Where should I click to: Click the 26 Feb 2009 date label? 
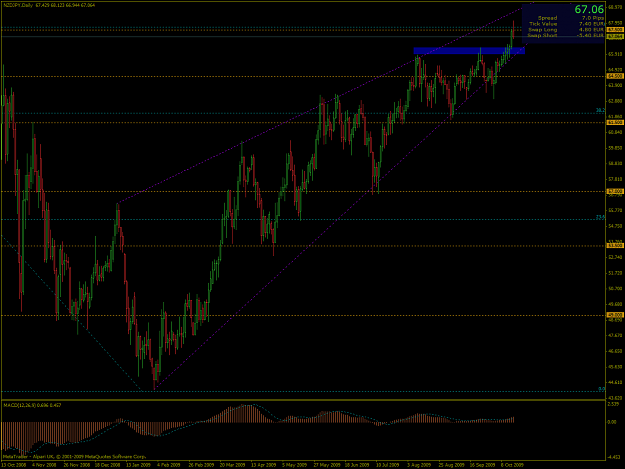(201, 465)
